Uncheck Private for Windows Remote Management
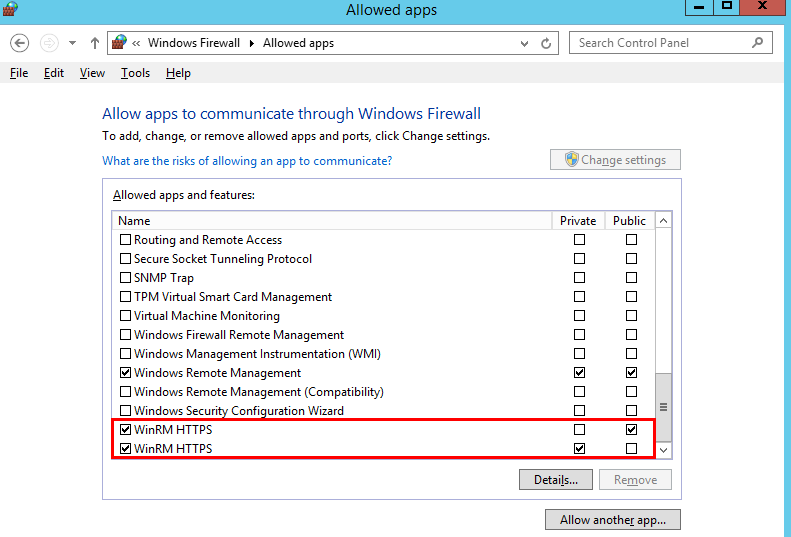Image resolution: width=791 pixels, height=537 pixels. point(579,372)
